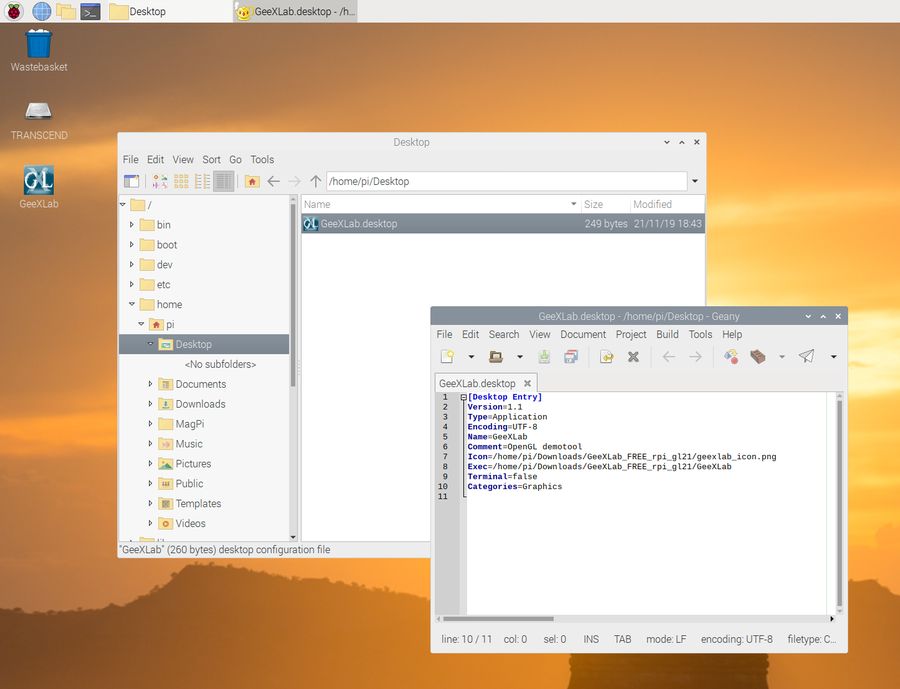This screenshot has width=900, height=689.
Task: Open the dropdown after the run icon
Action: pyautogui.click(x=833, y=357)
